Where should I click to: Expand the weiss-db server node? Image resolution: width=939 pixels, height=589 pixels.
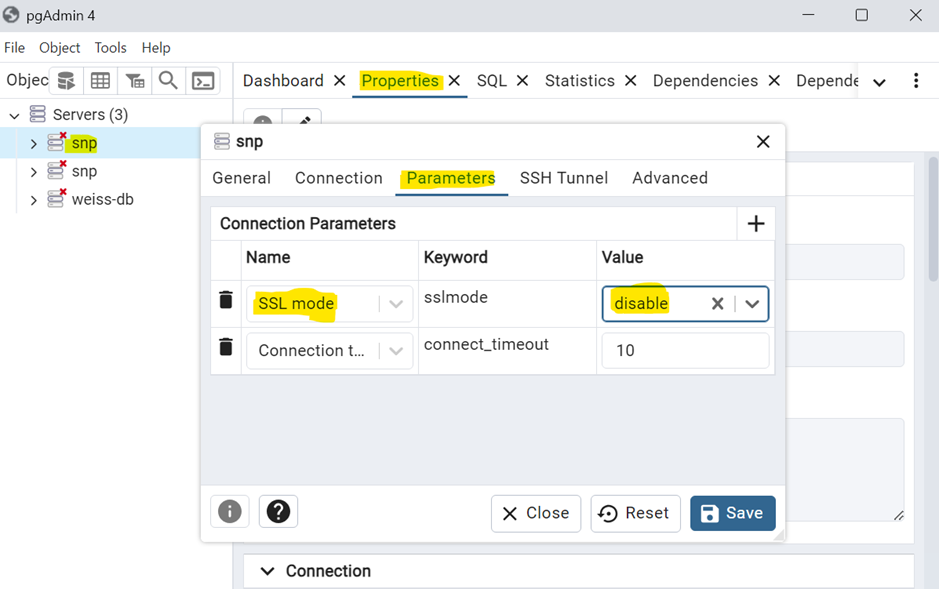(33, 199)
